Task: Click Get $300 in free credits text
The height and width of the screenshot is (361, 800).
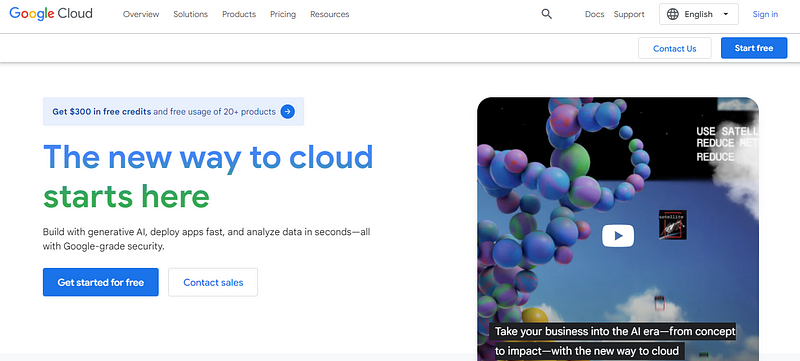Action: [x=102, y=111]
